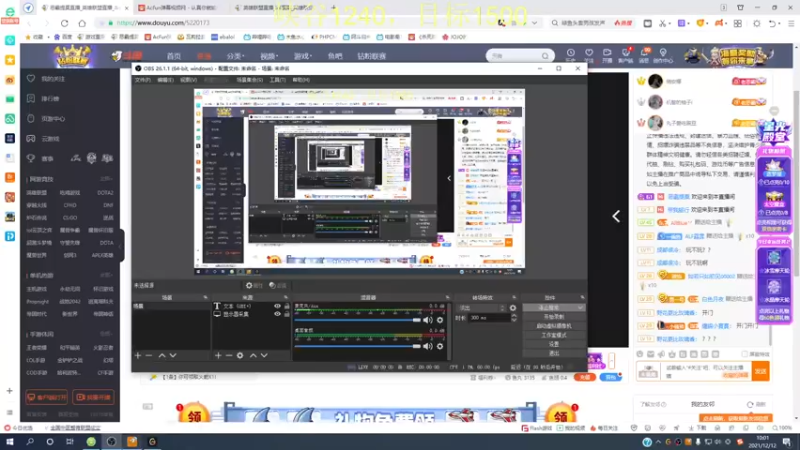Mute the desktop audio channel in mixer
This screenshot has width=800, height=450.
coord(428,346)
